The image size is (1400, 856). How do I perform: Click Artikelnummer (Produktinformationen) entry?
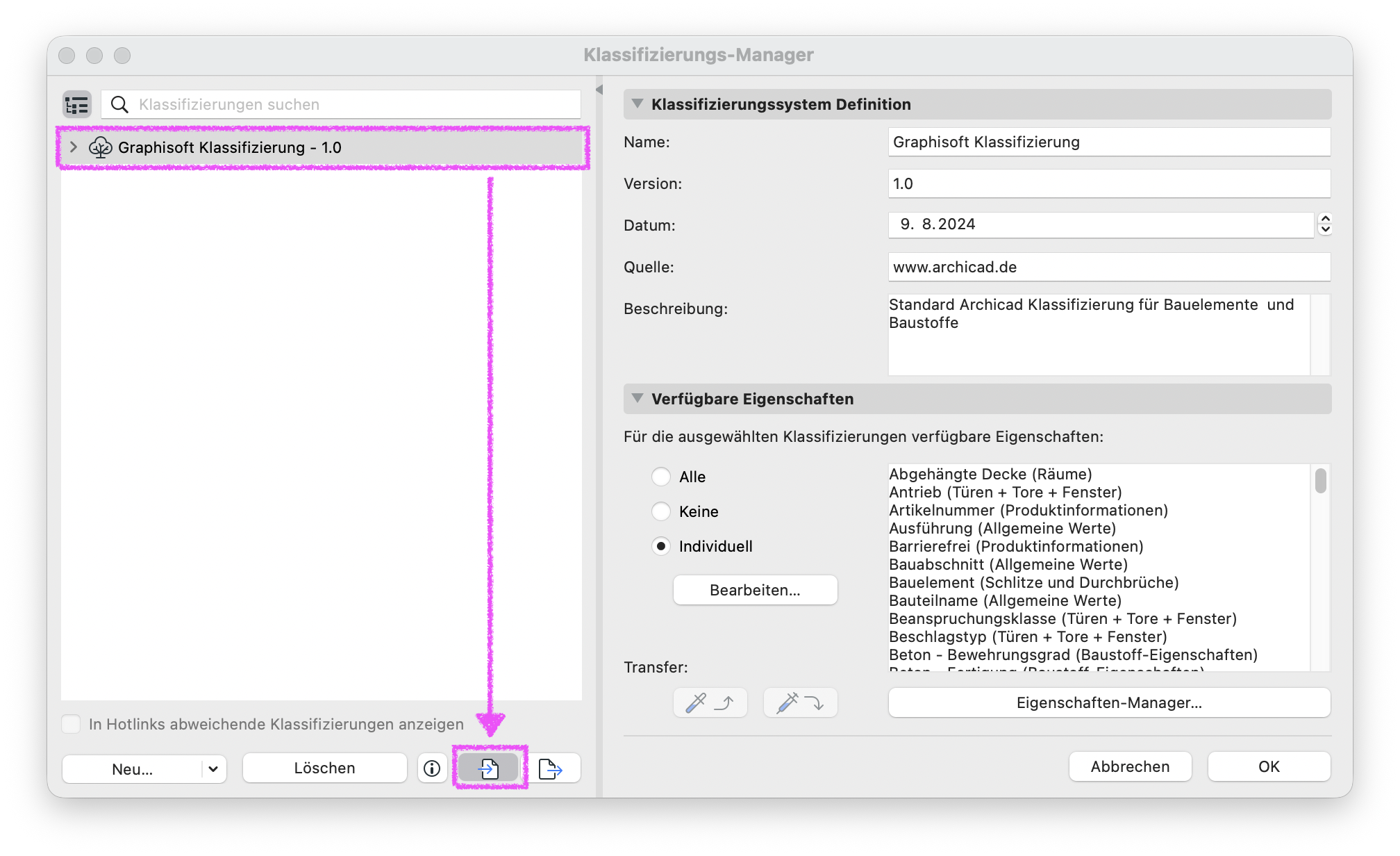point(1028,510)
